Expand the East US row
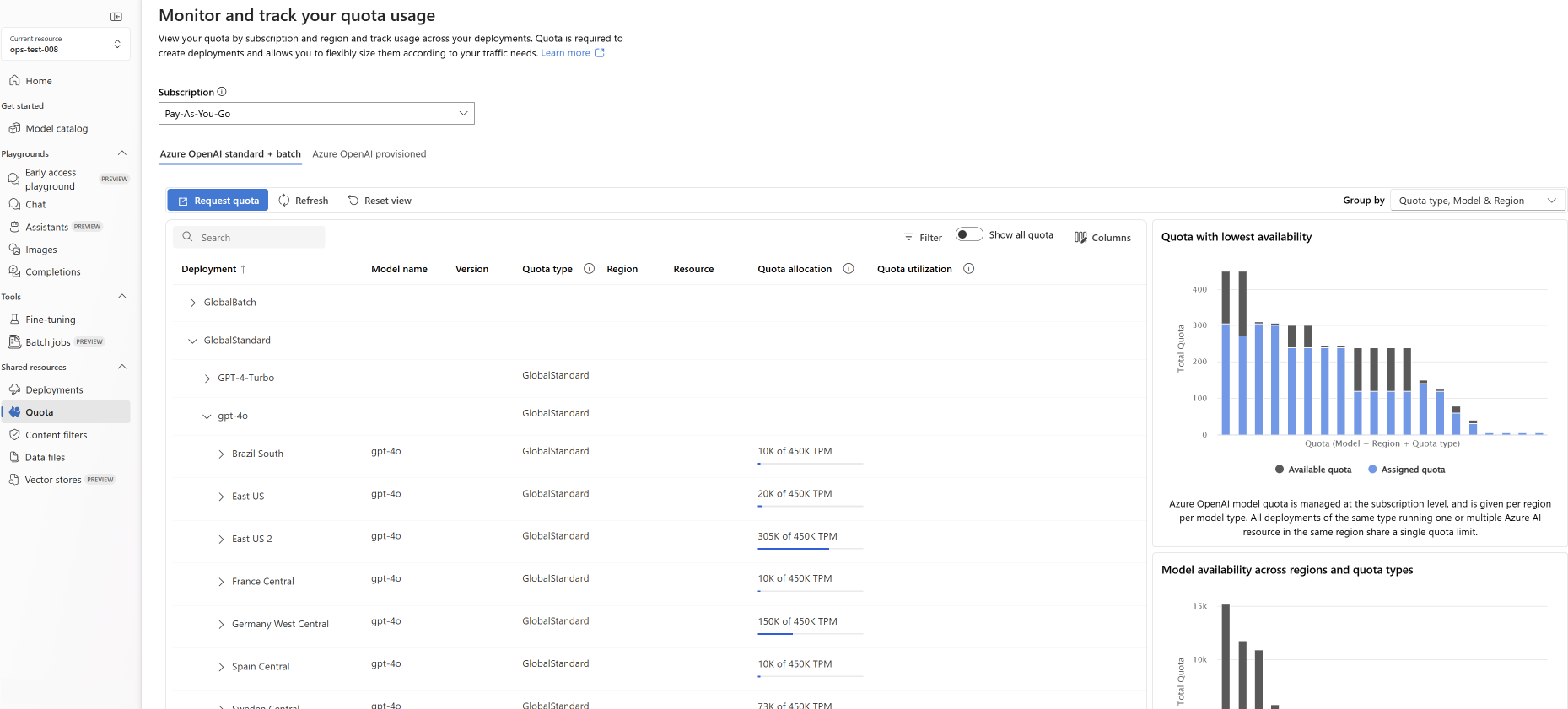Image resolution: width=1568 pixels, height=709 pixels. pos(222,497)
